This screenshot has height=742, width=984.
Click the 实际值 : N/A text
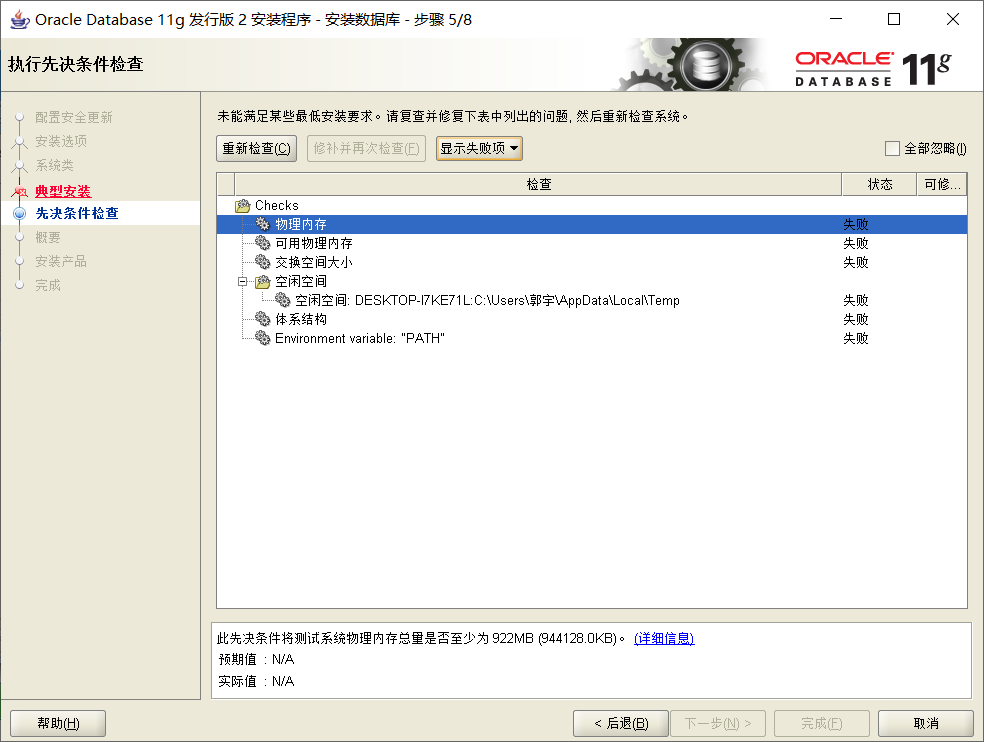click(256, 681)
